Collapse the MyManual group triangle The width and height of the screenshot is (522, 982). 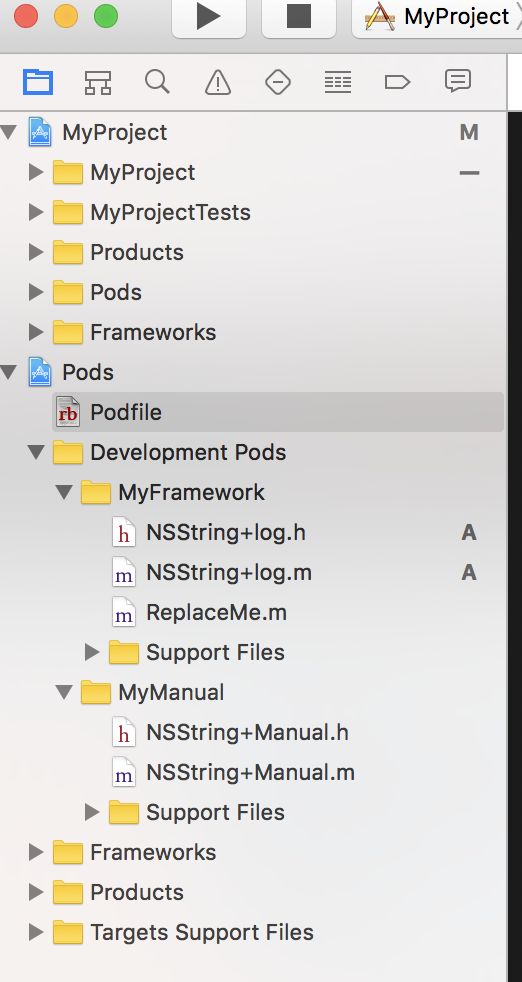[x=64, y=693]
